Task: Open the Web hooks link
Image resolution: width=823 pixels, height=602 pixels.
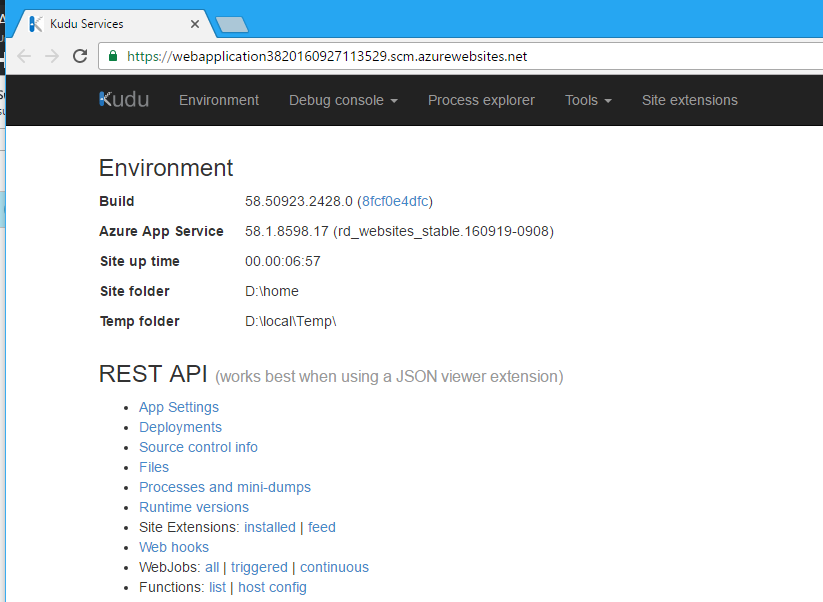Action: point(174,547)
